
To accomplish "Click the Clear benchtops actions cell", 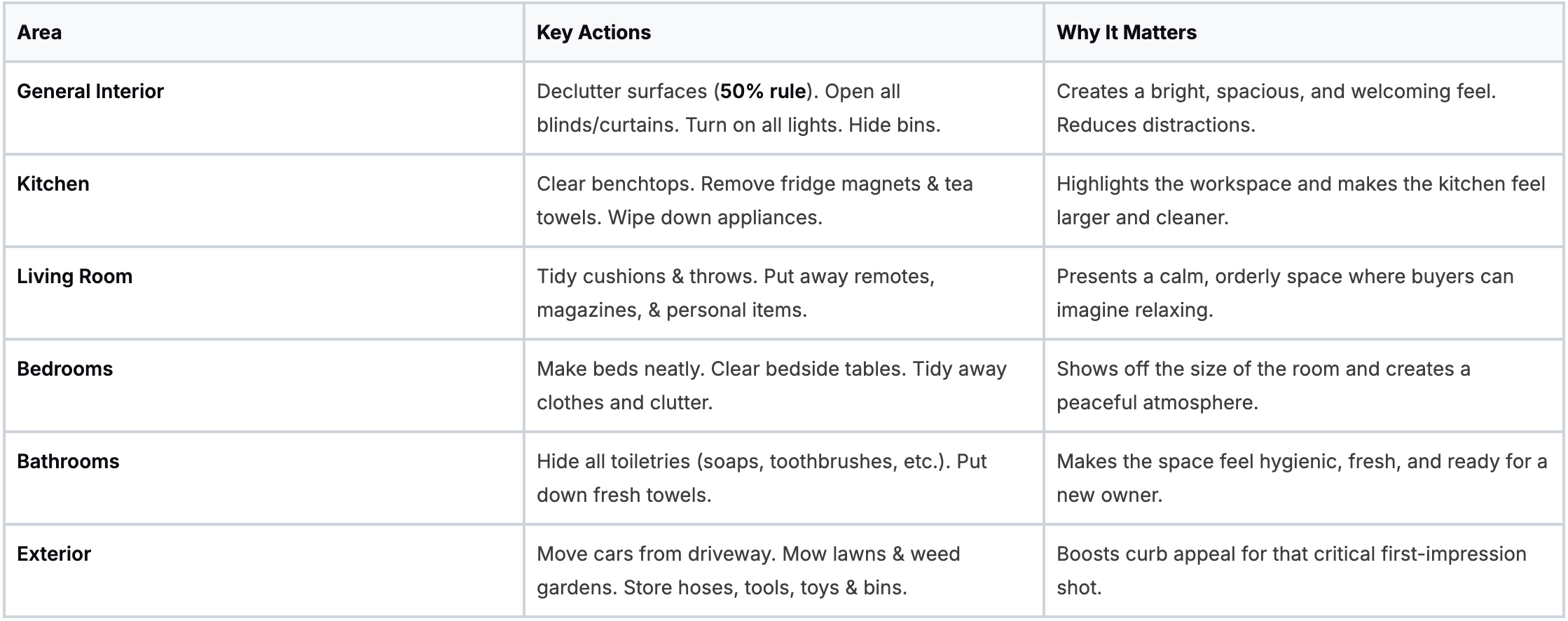I will click(x=783, y=200).
